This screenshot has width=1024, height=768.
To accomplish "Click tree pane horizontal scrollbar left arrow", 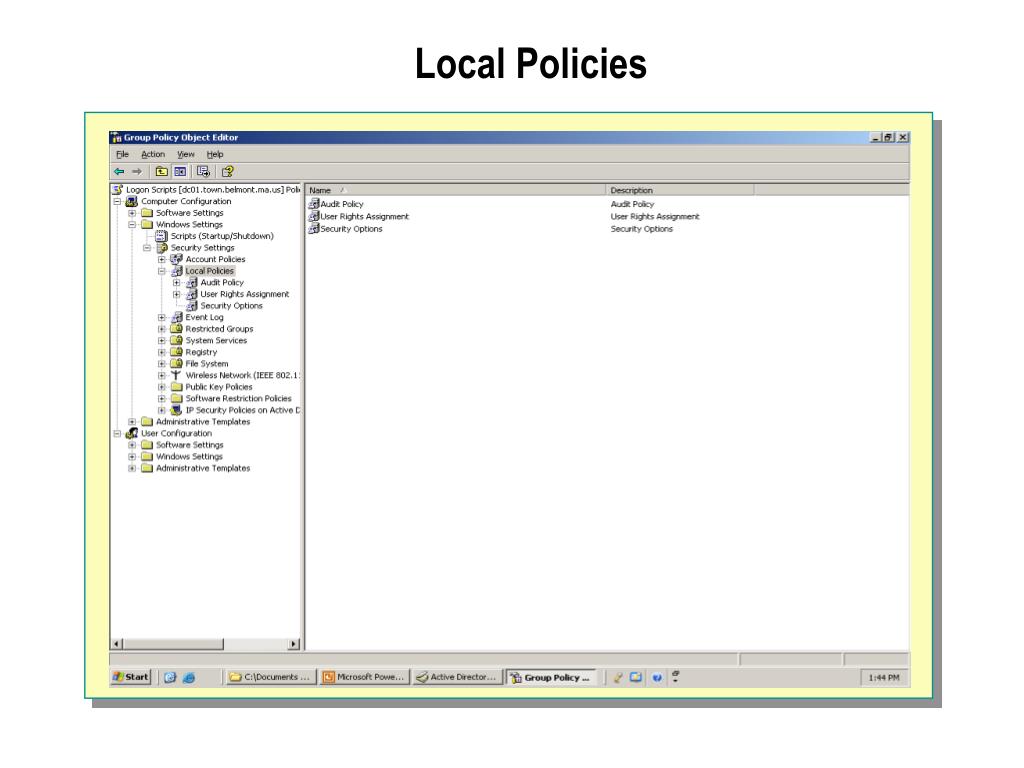I will (x=117, y=644).
